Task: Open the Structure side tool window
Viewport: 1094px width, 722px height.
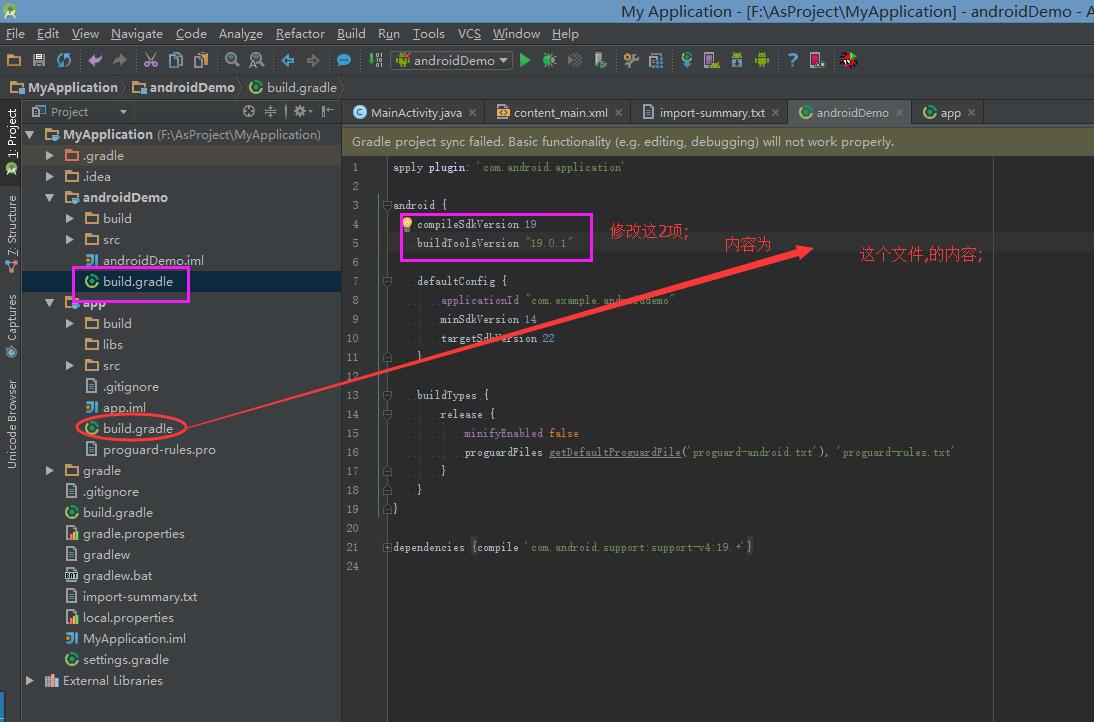Action: pyautogui.click(x=11, y=233)
